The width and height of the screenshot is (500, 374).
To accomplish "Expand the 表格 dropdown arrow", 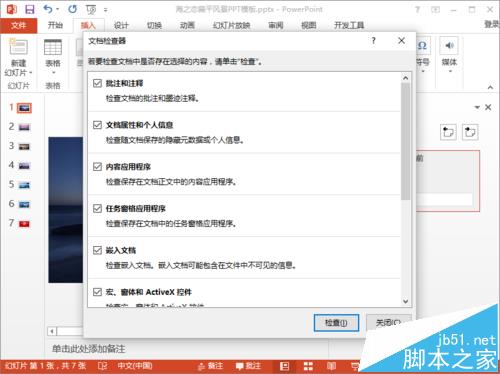I will point(53,72).
